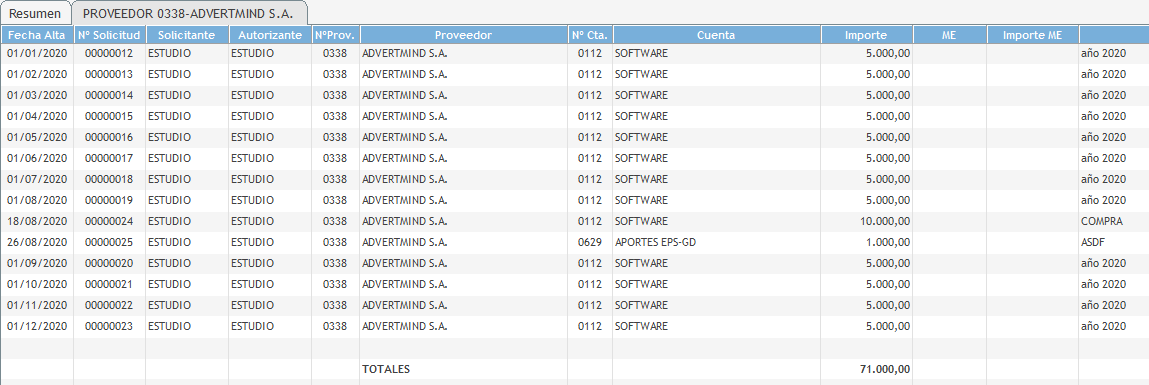The width and height of the screenshot is (1149, 385).
Task: Click request number 00000012
Action: [109, 54]
